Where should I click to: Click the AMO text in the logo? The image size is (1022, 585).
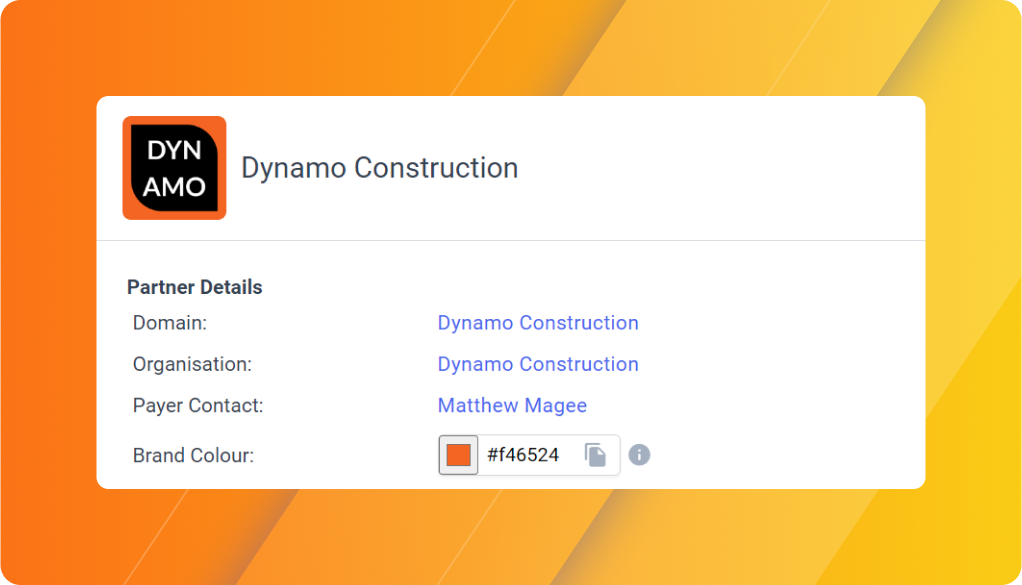pyautogui.click(x=174, y=187)
